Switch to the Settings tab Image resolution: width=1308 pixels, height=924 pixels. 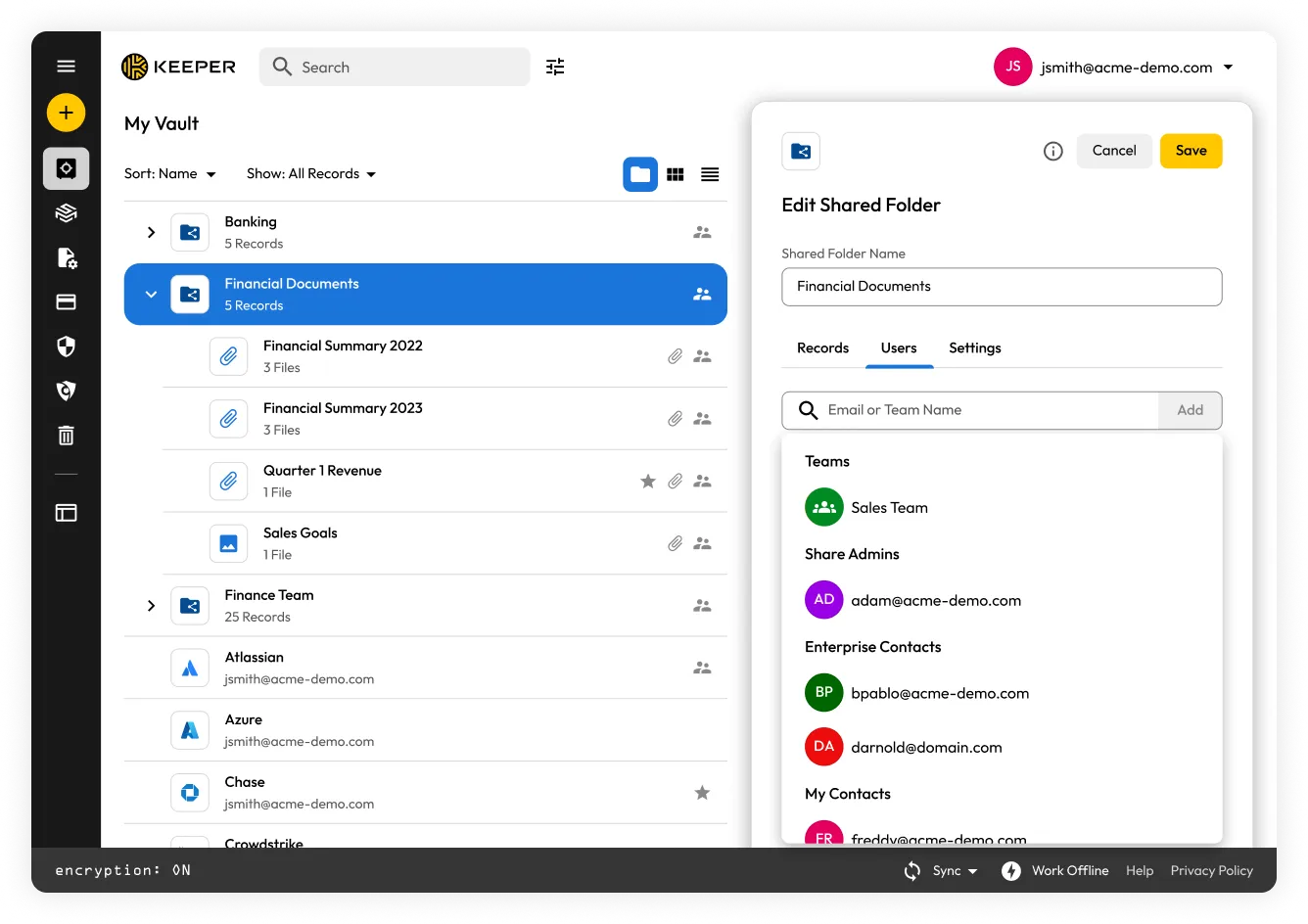(975, 347)
